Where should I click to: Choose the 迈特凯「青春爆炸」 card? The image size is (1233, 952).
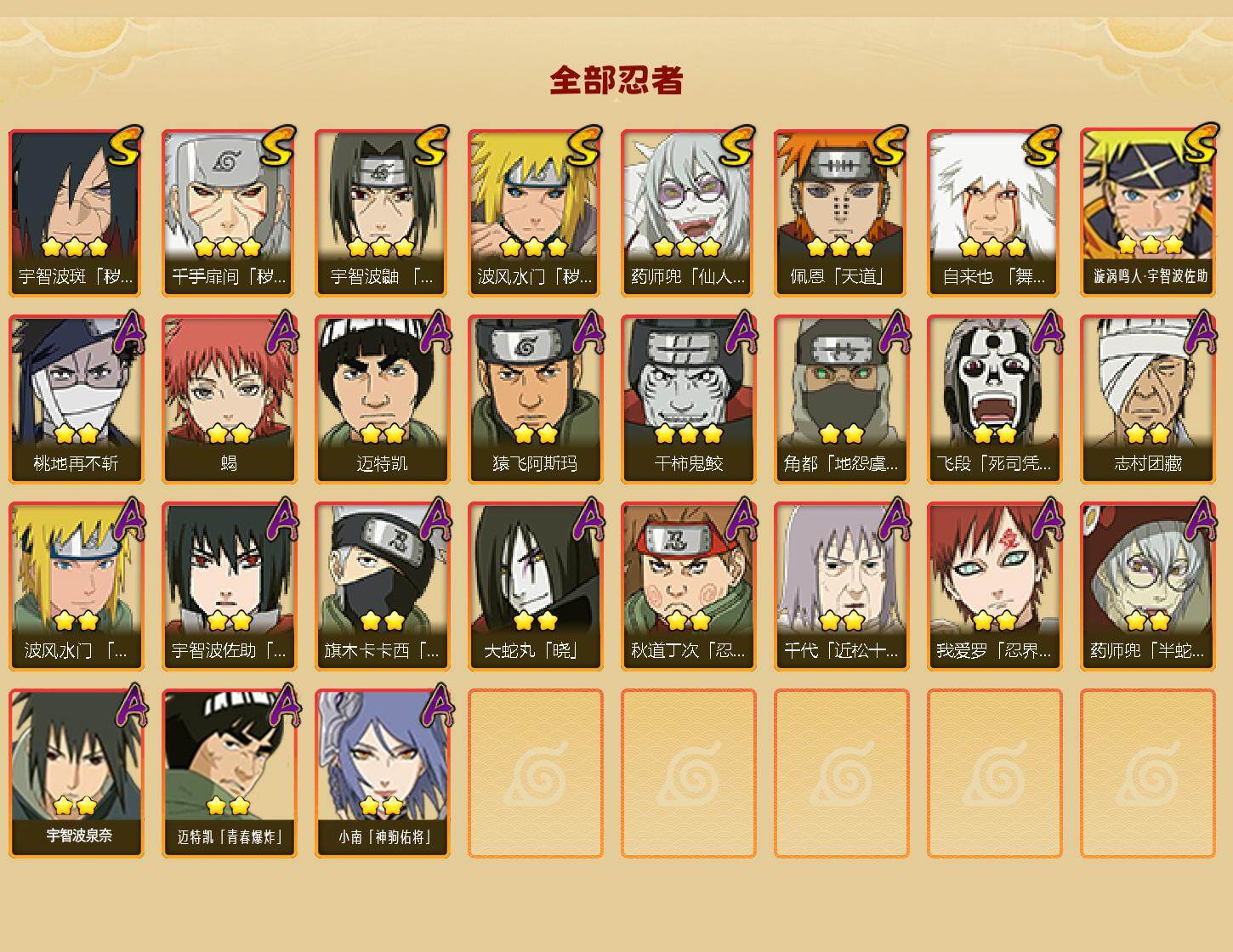[228, 773]
